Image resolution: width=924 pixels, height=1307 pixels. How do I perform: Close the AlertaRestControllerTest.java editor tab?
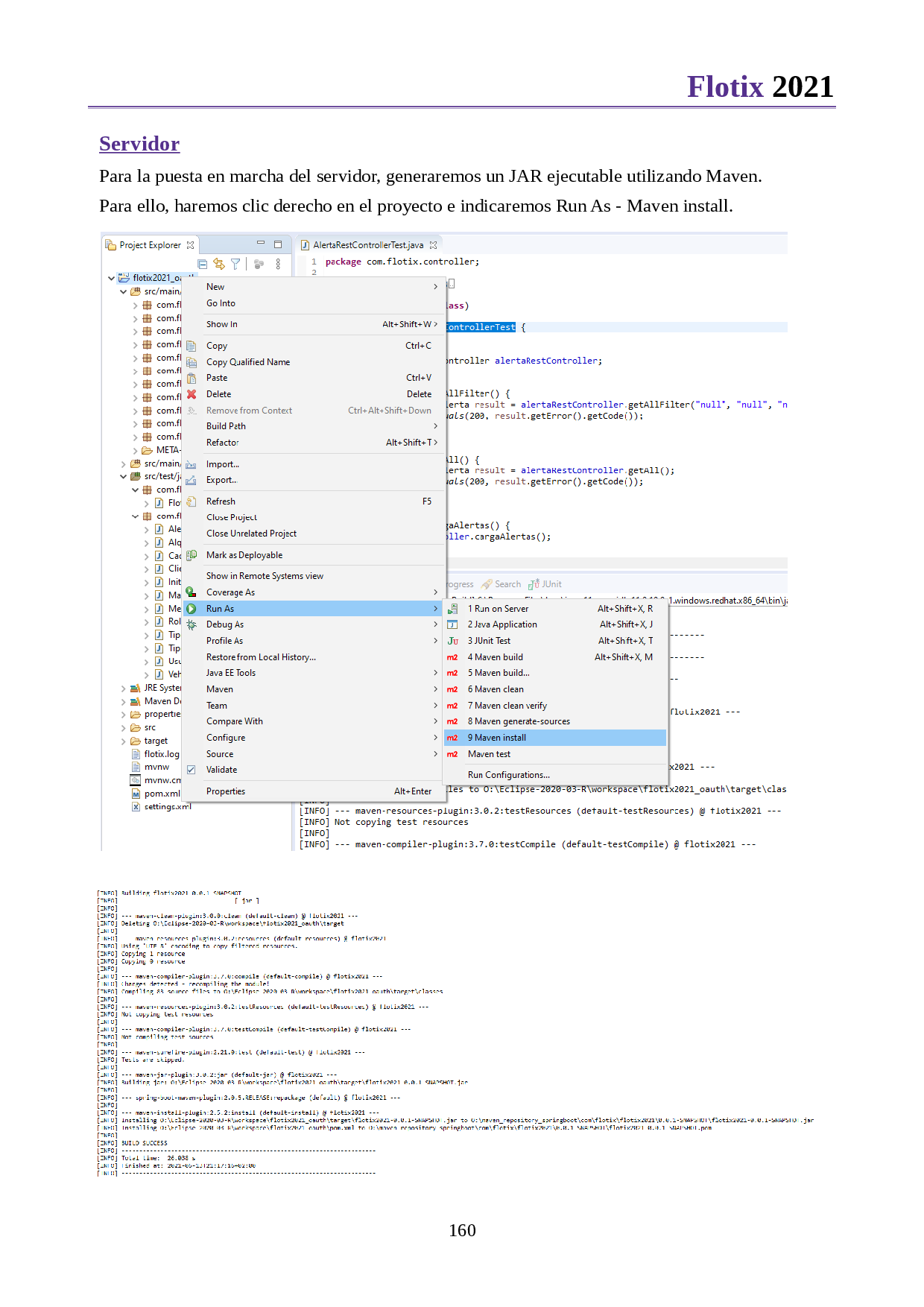433,245
